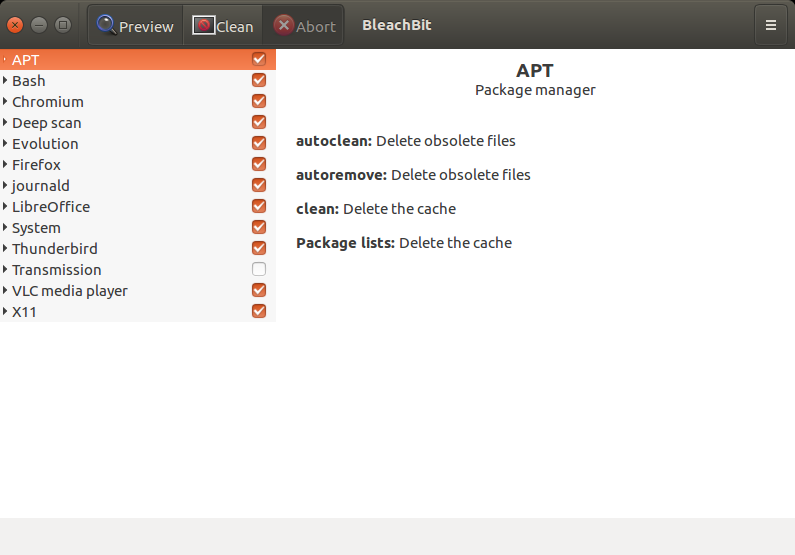The width and height of the screenshot is (795, 555).
Task: Expand the Bash tree node arrow
Action: click(5, 80)
